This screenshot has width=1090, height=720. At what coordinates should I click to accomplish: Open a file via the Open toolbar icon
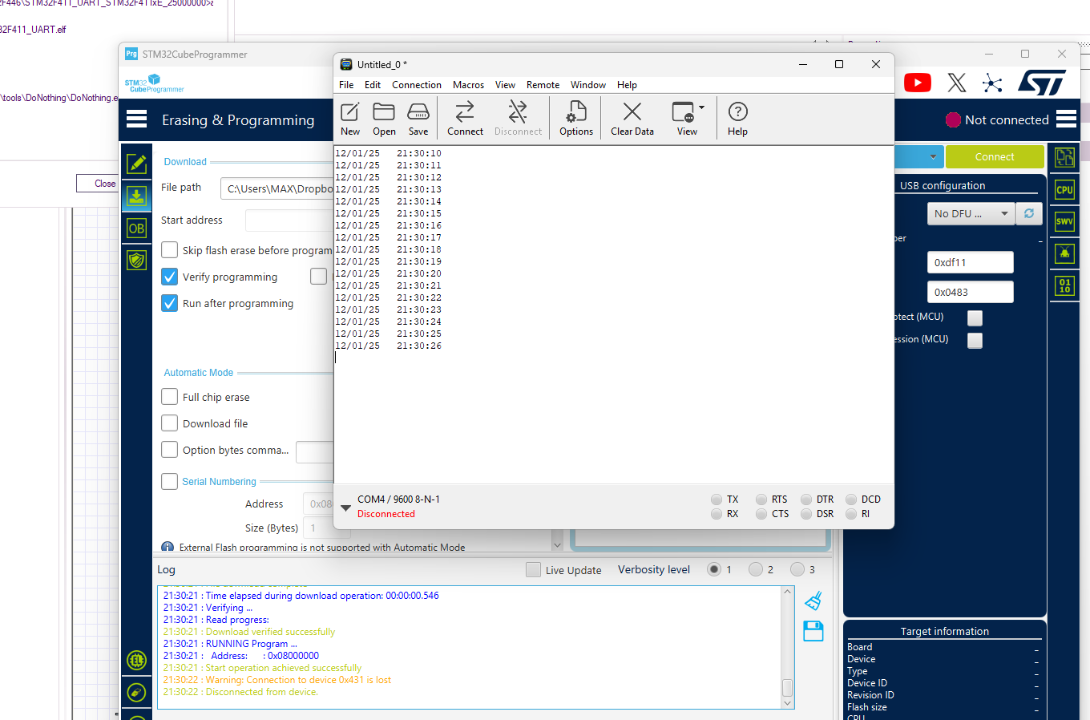point(384,119)
